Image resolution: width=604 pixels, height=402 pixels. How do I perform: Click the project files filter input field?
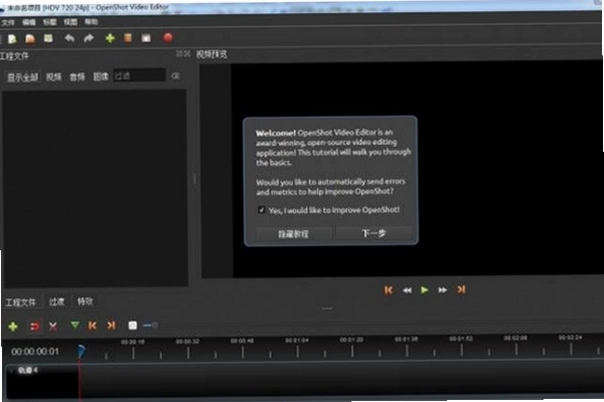coord(139,76)
